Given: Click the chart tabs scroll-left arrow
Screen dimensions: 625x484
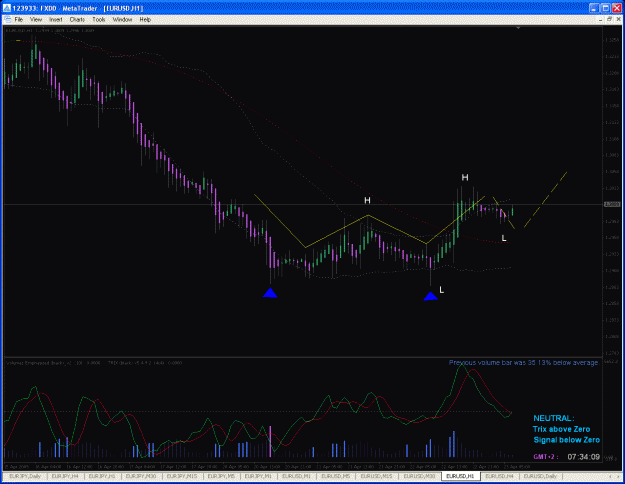Looking at the screenshot, I should [x=611, y=476].
